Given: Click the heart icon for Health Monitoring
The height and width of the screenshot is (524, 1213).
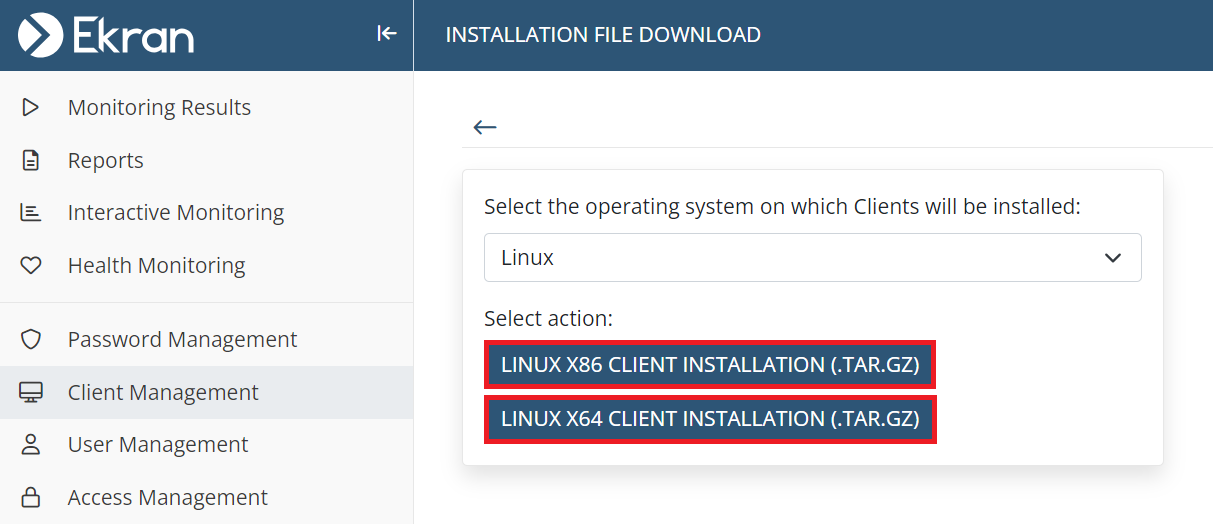Looking at the screenshot, I should point(31,265).
